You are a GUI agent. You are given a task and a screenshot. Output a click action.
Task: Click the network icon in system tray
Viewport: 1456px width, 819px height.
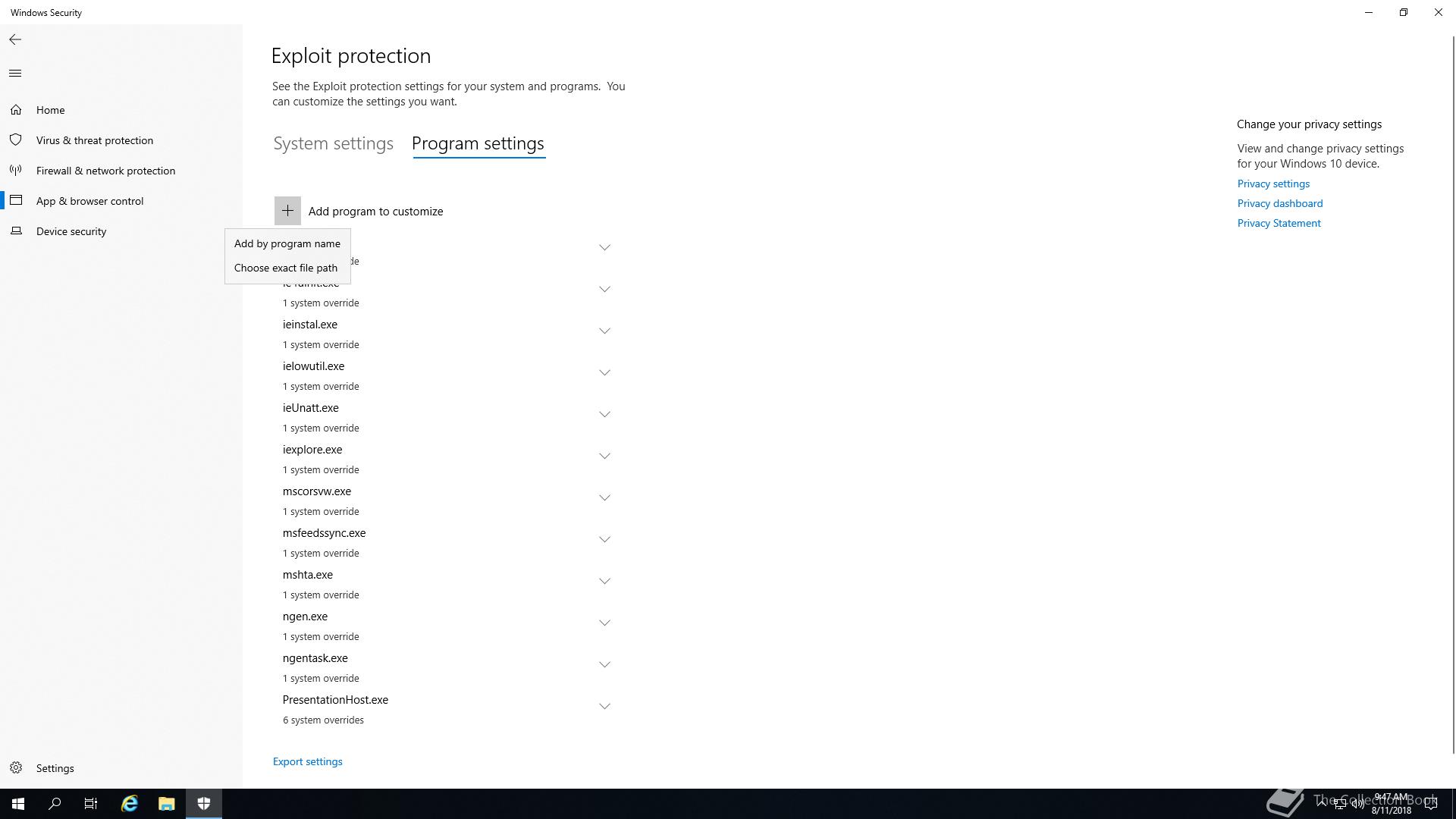click(1340, 805)
